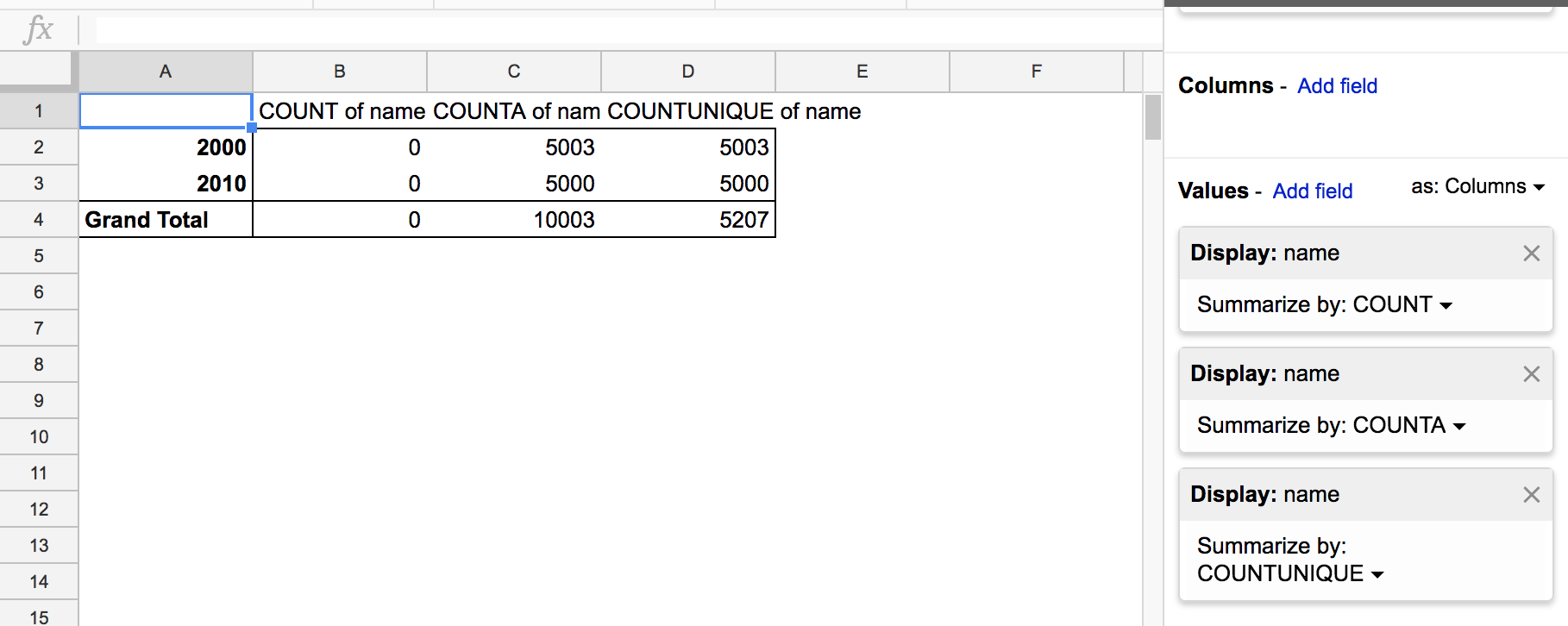Click the 'COUNT of name' header cell
The image size is (1568, 626).
[340, 111]
